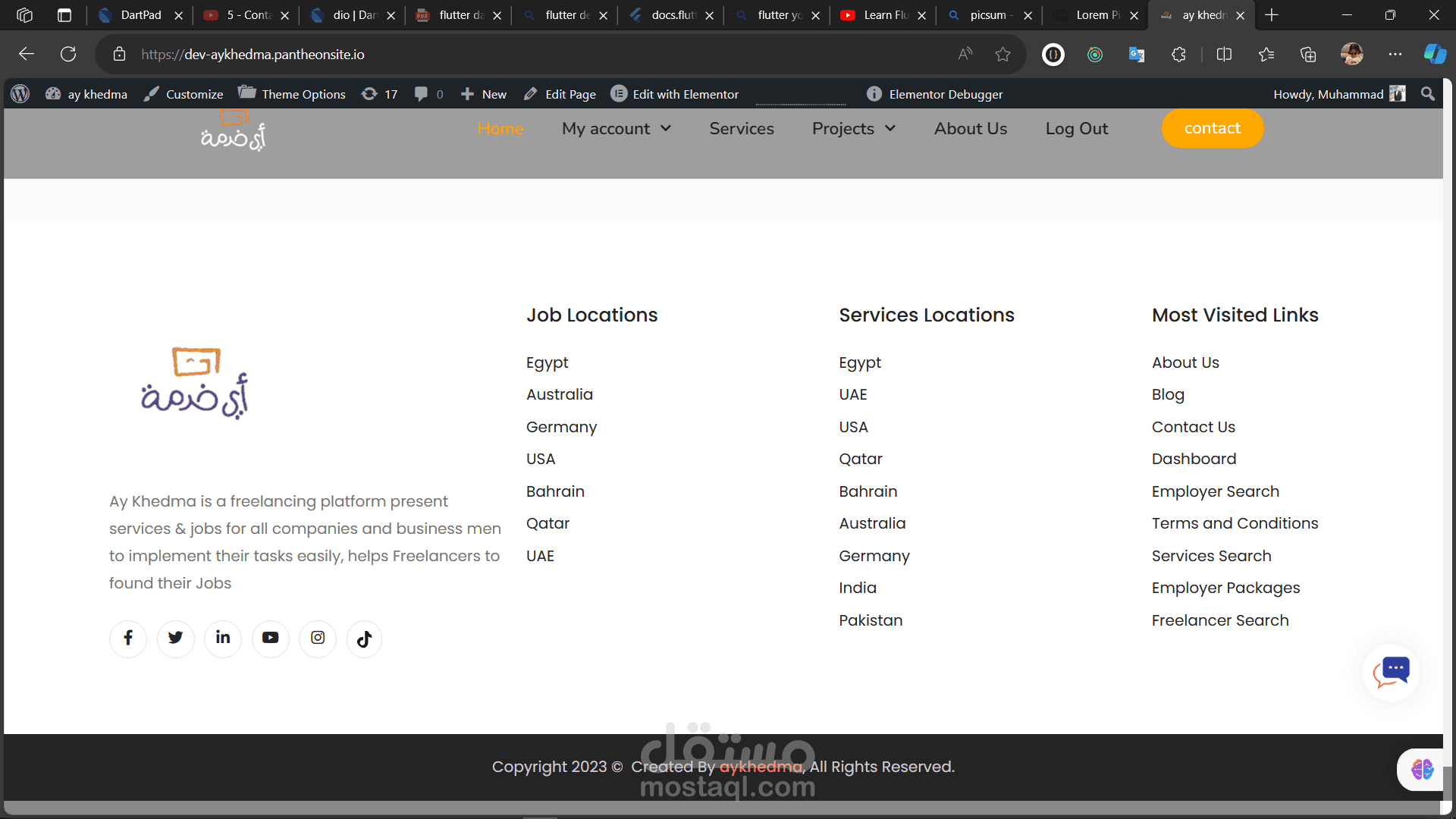Click the Instagram footer icon
The height and width of the screenshot is (819, 1456).
318,638
